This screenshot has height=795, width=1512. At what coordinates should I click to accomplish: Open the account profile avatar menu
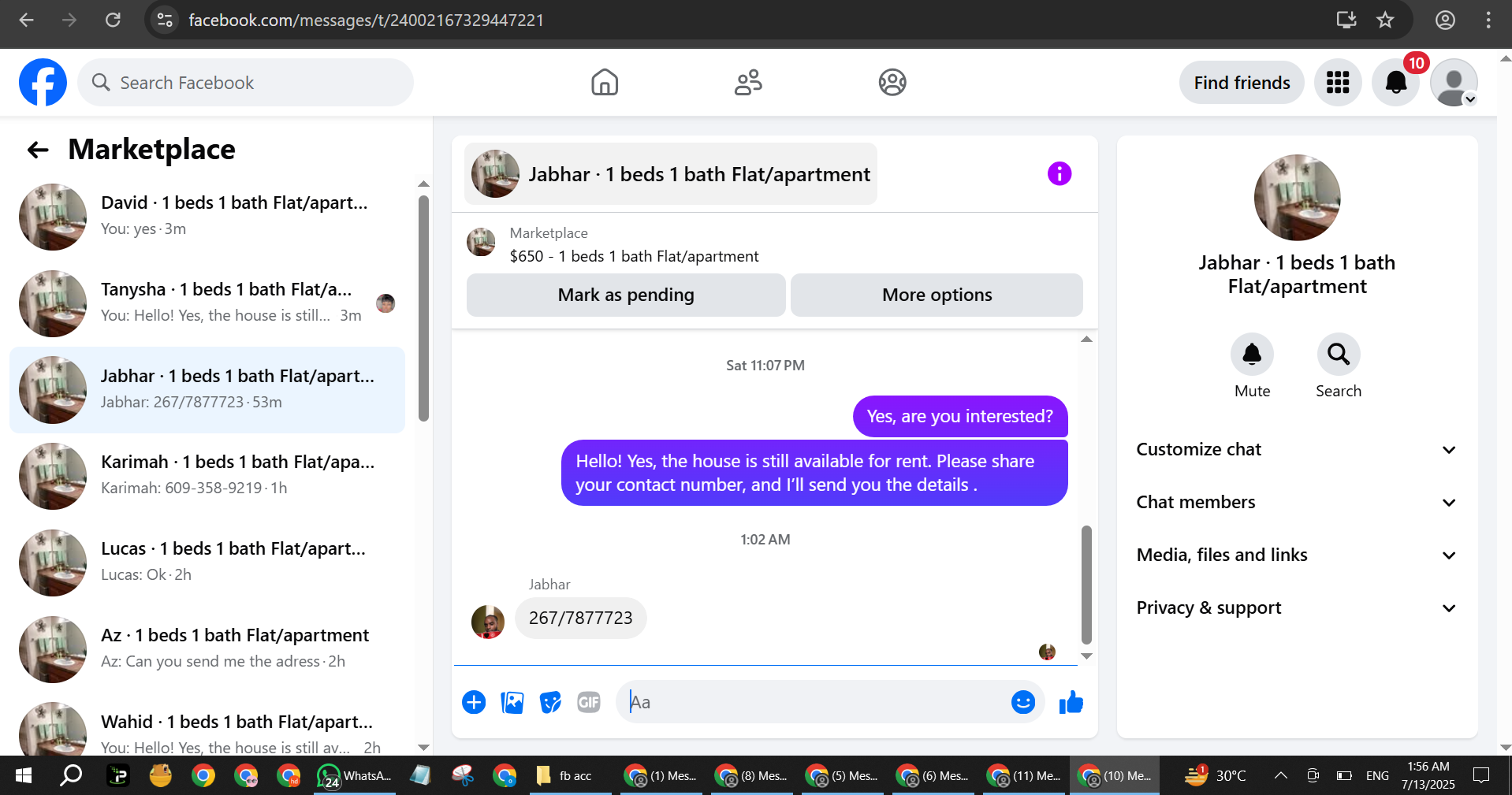coord(1454,82)
